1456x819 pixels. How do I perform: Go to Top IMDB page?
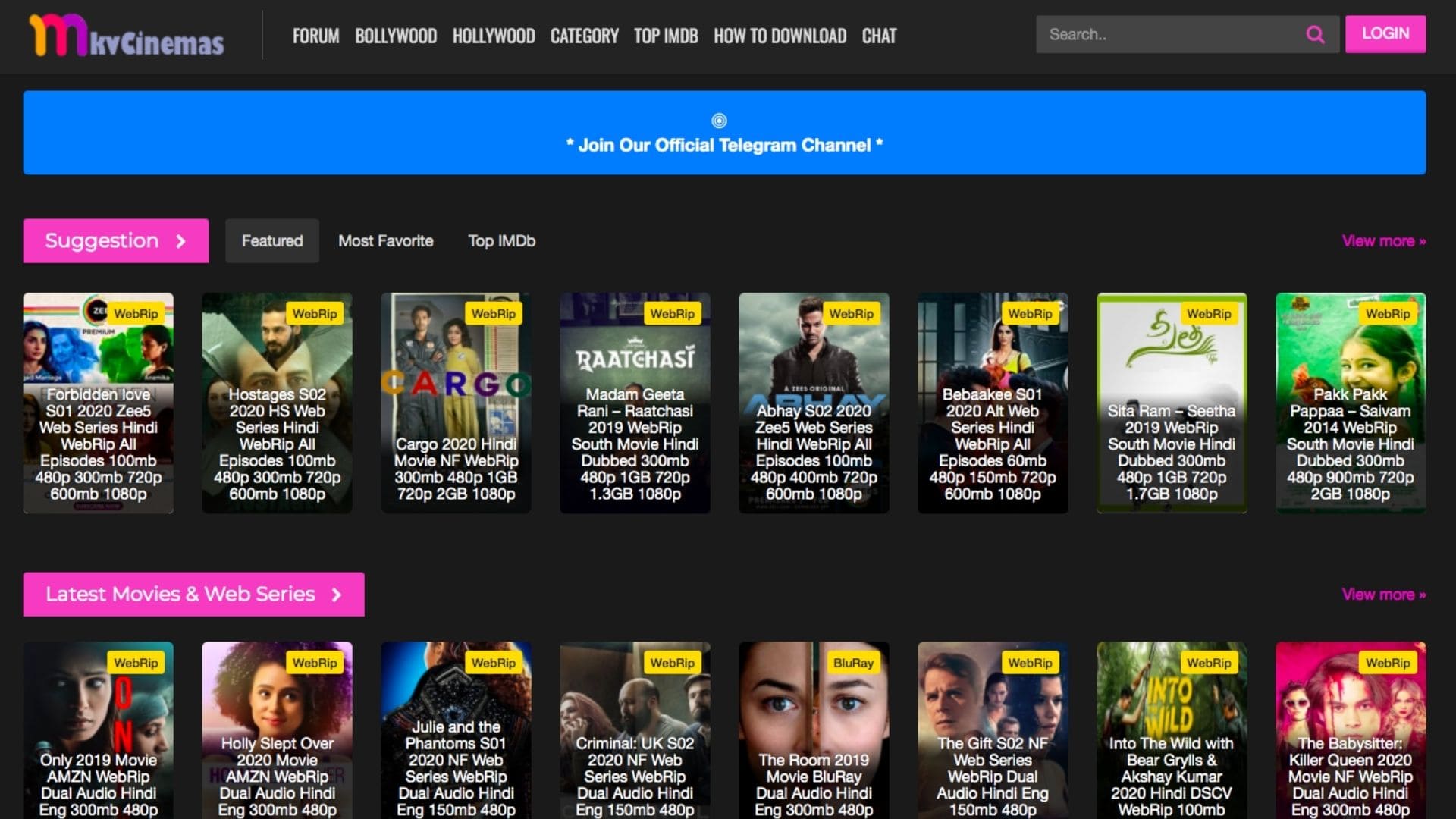point(666,36)
